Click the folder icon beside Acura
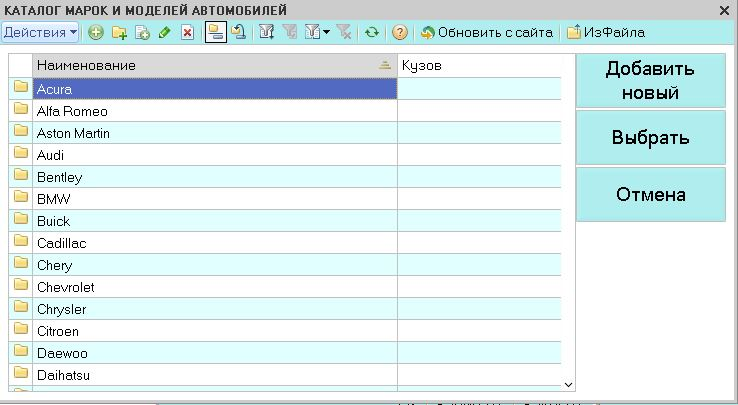 point(21,87)
